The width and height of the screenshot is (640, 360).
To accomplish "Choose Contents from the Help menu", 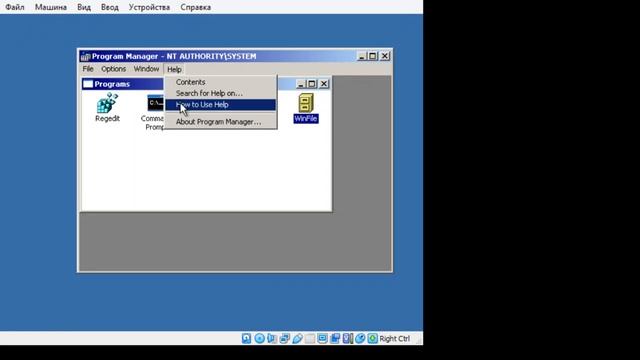I will point(220,82).
